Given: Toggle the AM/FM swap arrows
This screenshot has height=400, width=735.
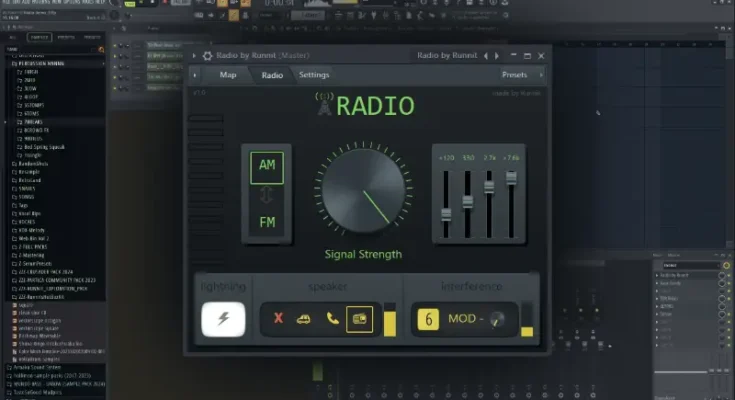Looking at the screenshot, I should pos(267,195).
